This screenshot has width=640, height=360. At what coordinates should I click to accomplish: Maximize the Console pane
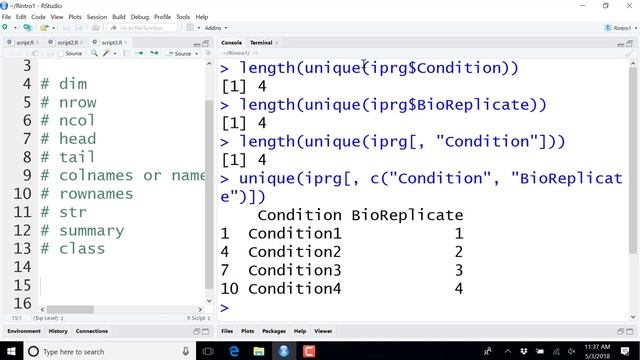629,43
